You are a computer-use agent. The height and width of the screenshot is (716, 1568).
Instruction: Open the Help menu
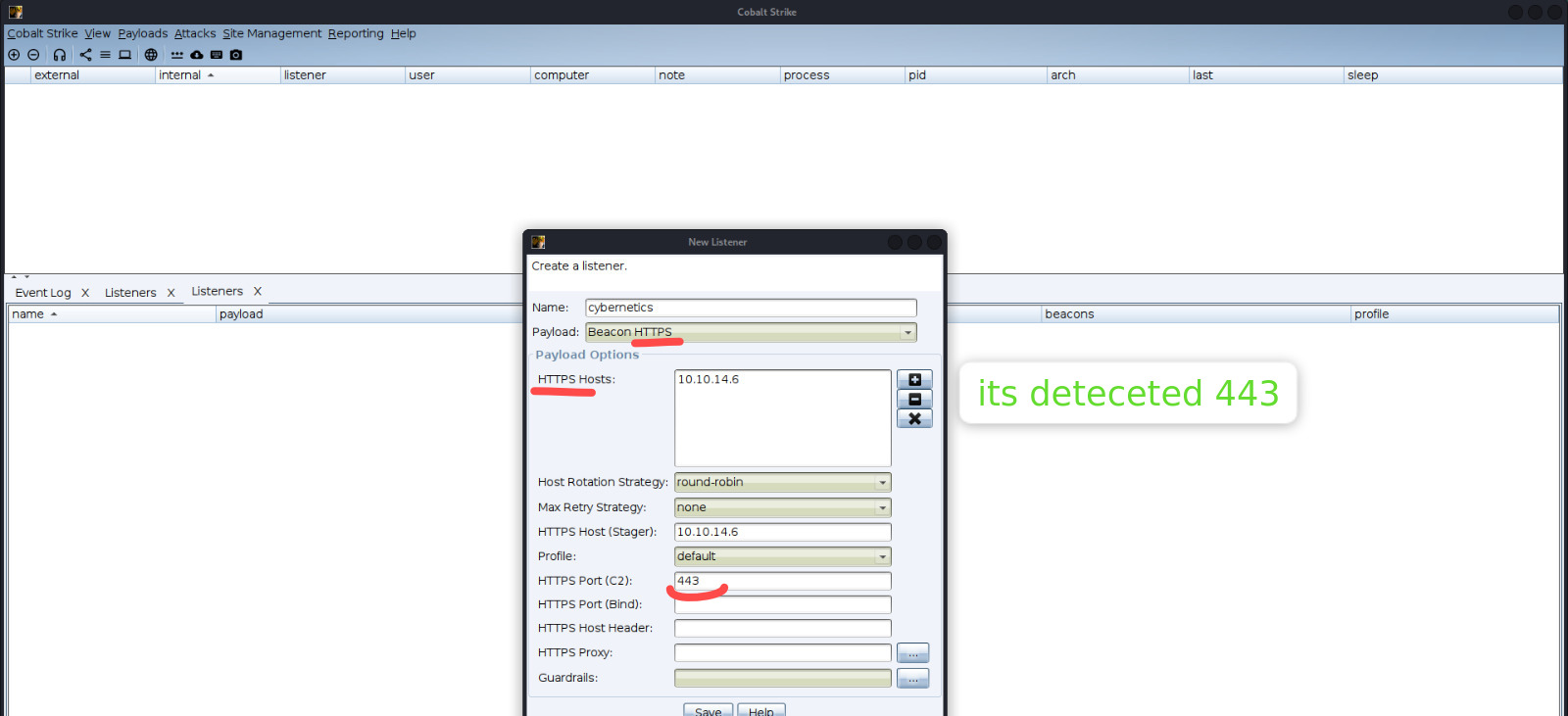404,33
